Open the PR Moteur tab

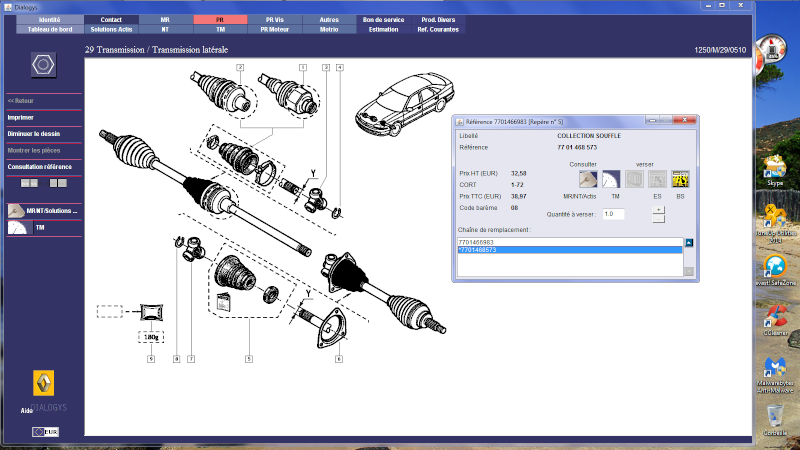(274, 29)
